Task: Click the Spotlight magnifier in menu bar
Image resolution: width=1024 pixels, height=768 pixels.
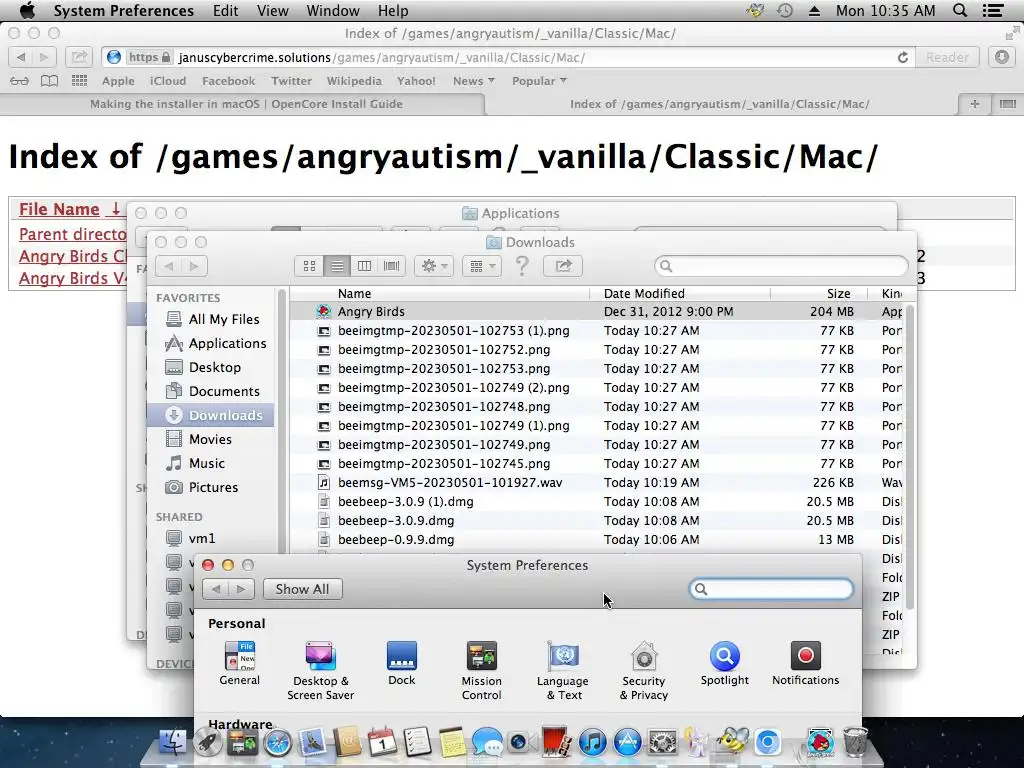Action: tap(959, 10)
